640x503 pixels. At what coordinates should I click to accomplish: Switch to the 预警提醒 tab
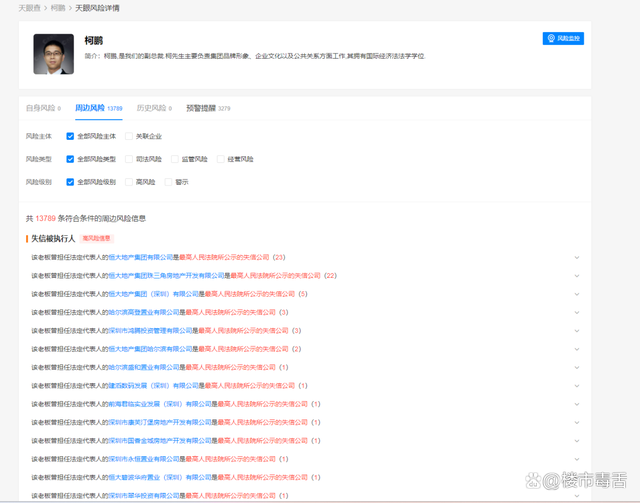click(x=208, y=108)
